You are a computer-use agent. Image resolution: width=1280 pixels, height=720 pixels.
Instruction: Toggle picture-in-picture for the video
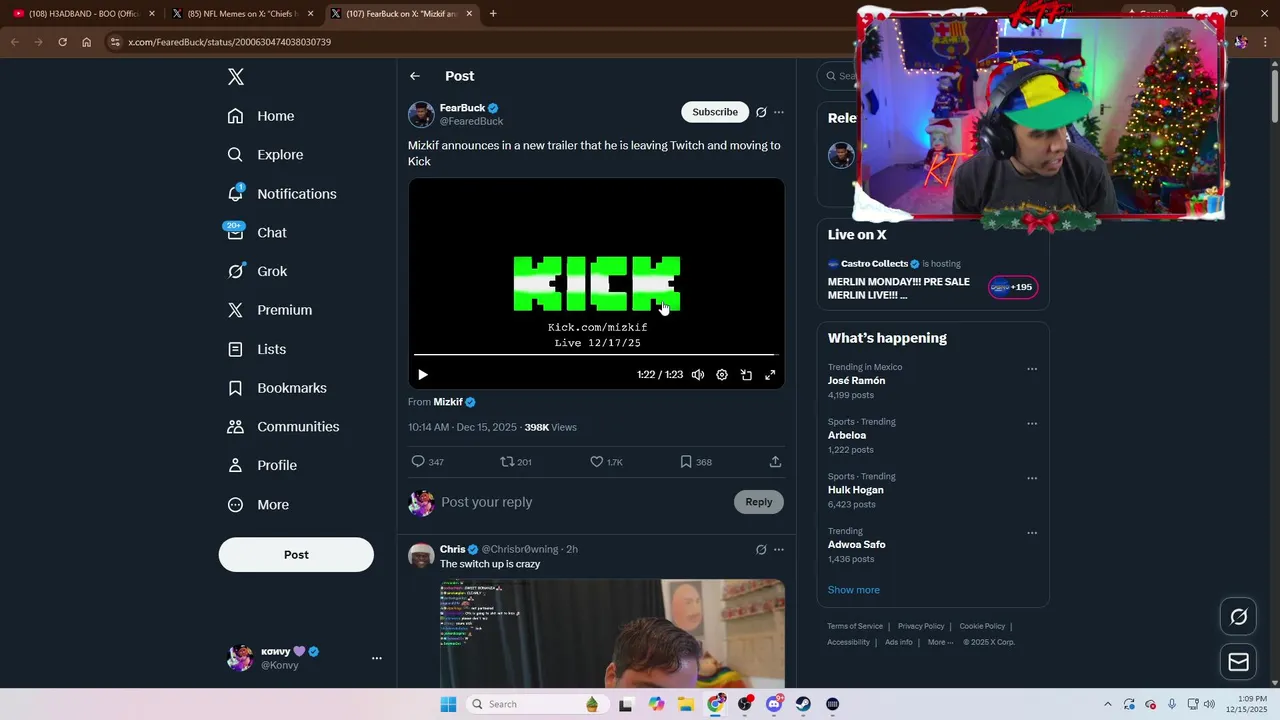coord(746,375)
